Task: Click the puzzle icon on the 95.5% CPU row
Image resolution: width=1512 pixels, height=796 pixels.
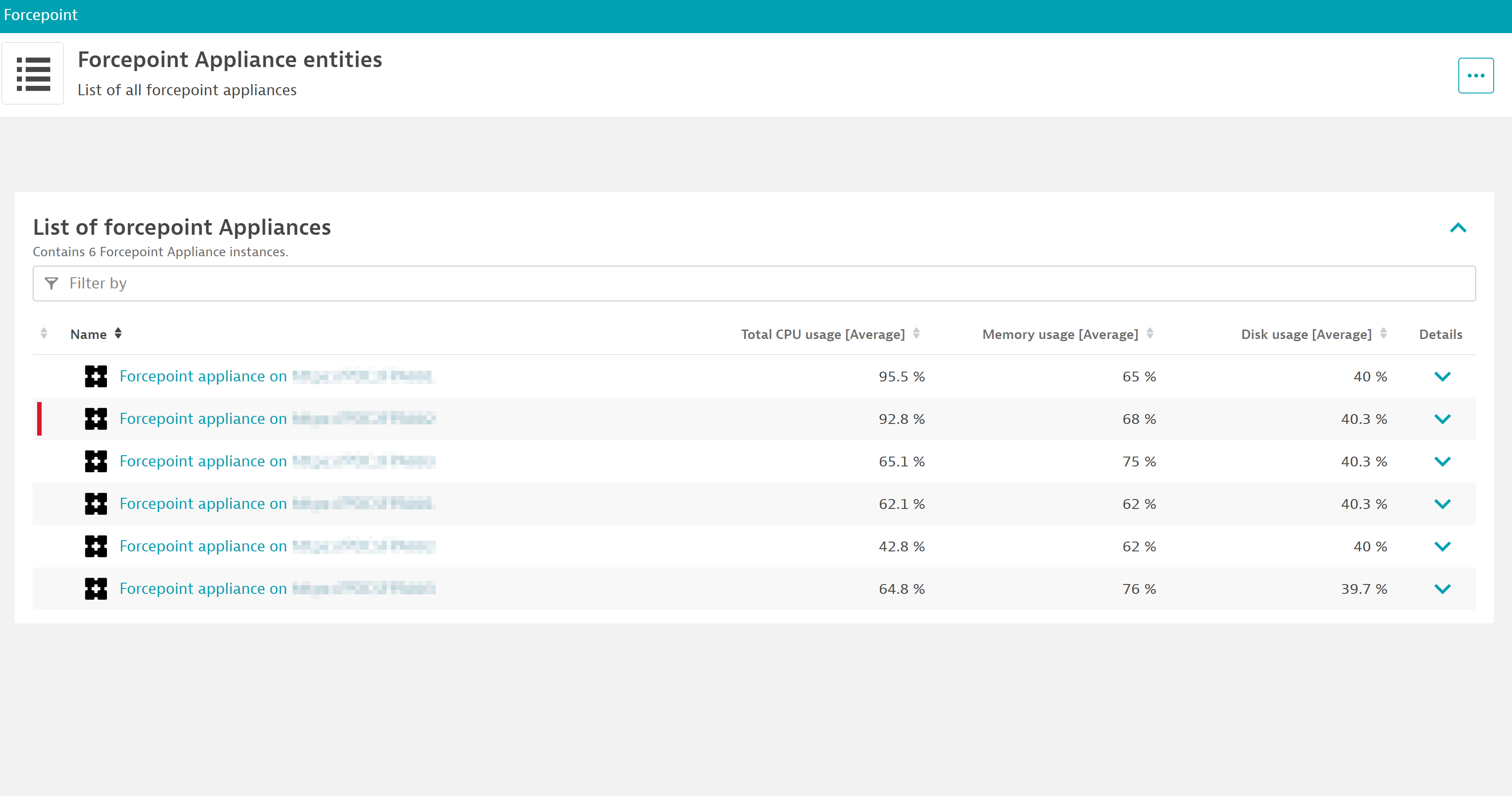Action: pyautogui.click(x=96, y=376)
